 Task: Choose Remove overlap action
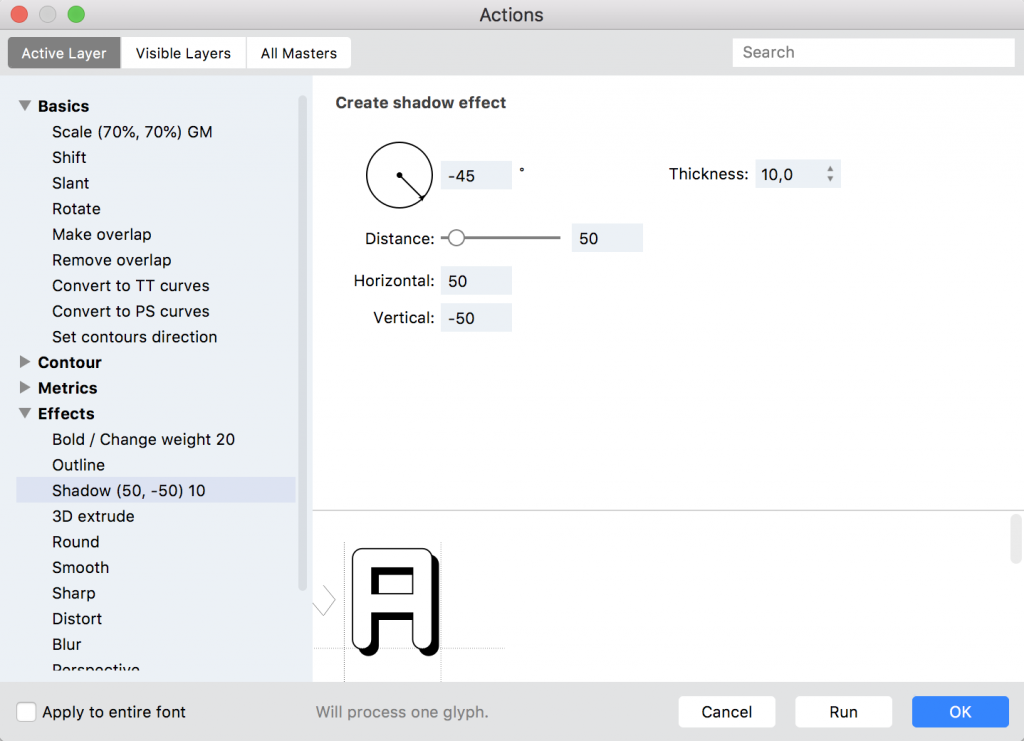111,260
